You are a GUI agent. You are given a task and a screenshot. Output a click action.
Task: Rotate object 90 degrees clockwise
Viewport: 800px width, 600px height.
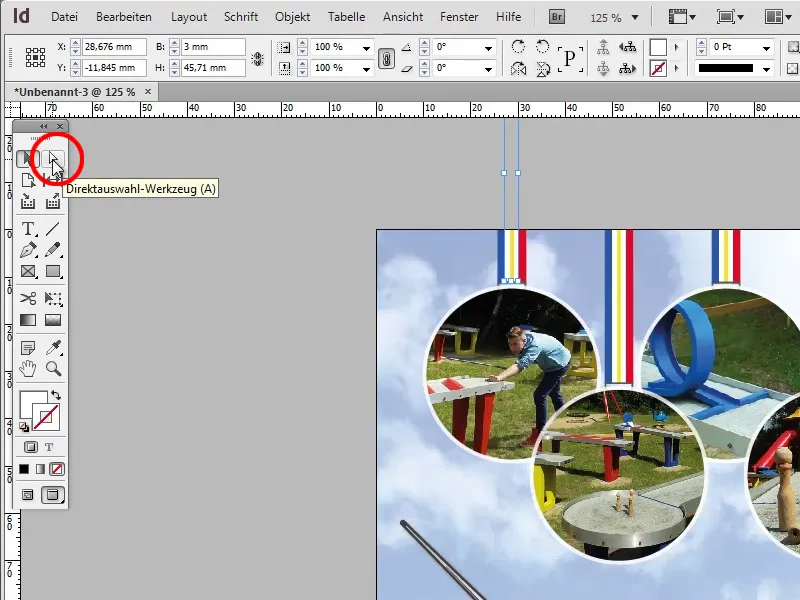point(518,45)
